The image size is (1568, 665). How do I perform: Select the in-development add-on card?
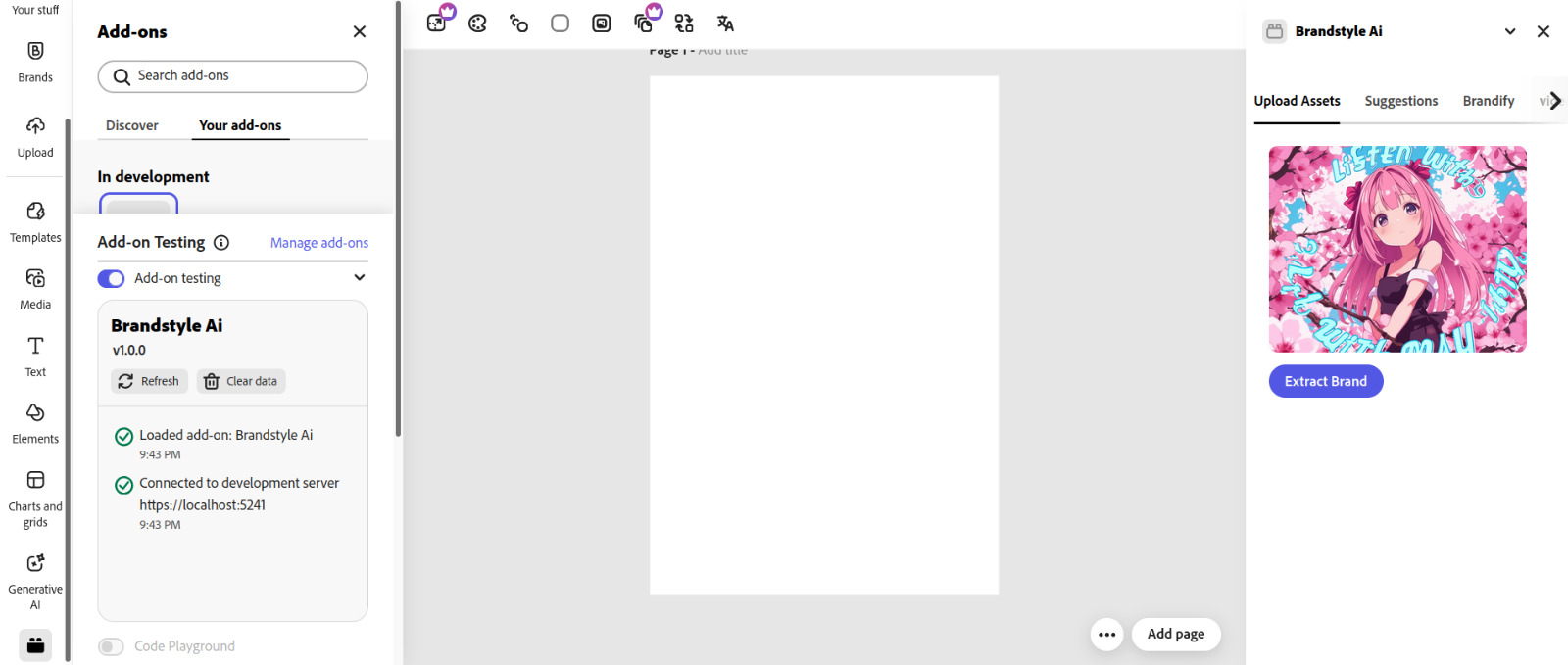click(x=138, y=204)
